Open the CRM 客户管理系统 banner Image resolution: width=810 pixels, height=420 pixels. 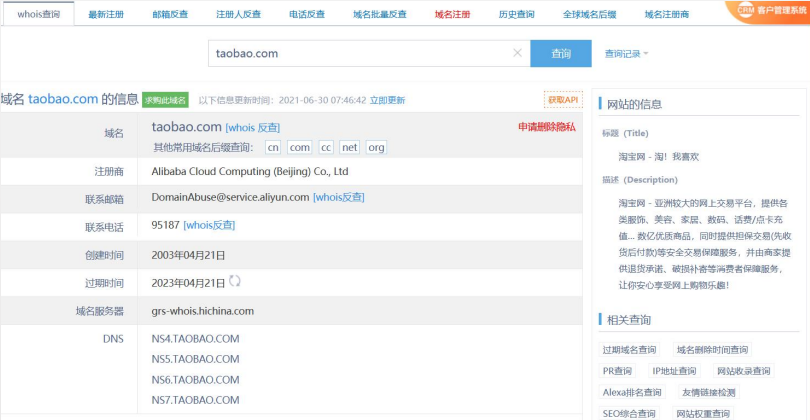[770, 11]
